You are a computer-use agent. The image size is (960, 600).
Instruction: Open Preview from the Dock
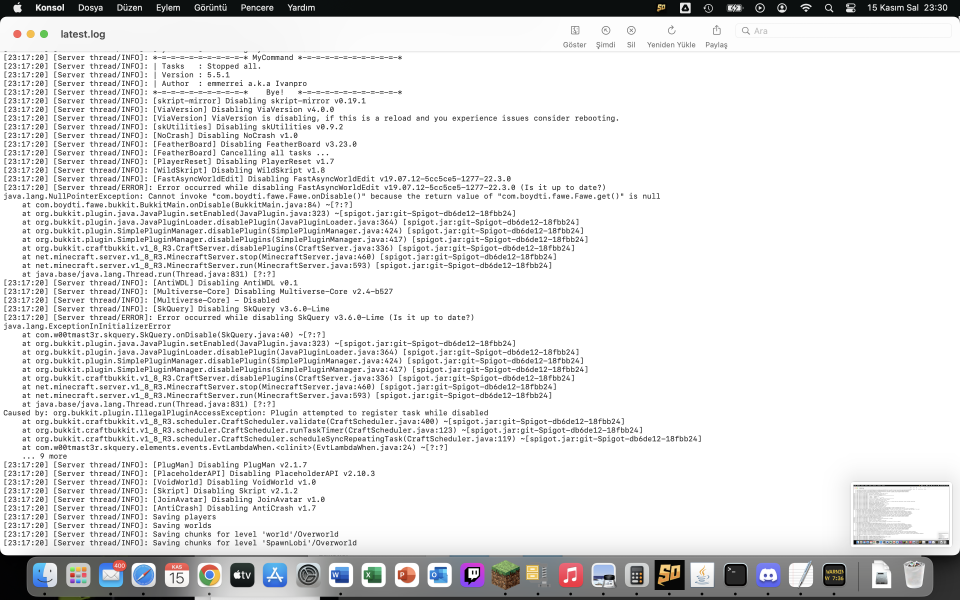point(604,576)
